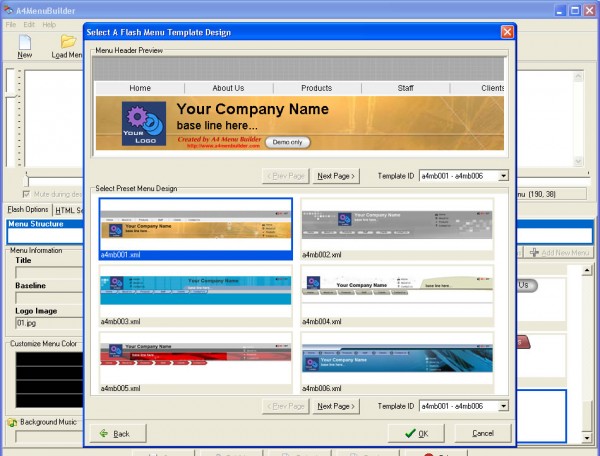Click the a4mb001.xml file label

point(121,255)
